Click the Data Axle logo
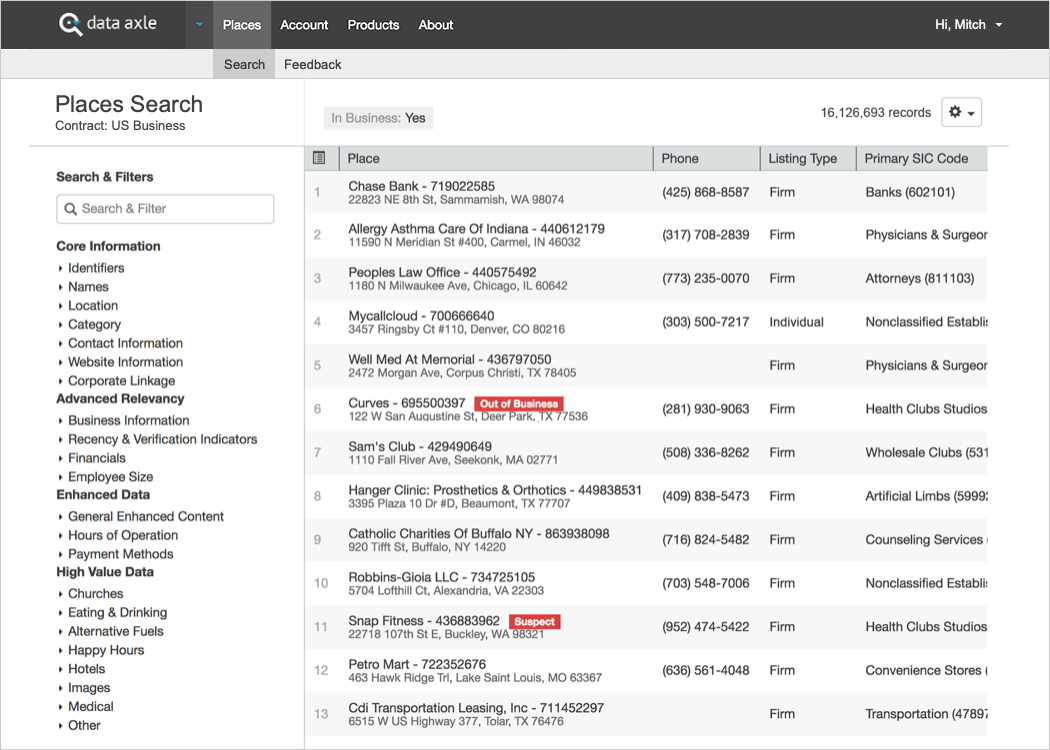 click(x=108, y=24)
